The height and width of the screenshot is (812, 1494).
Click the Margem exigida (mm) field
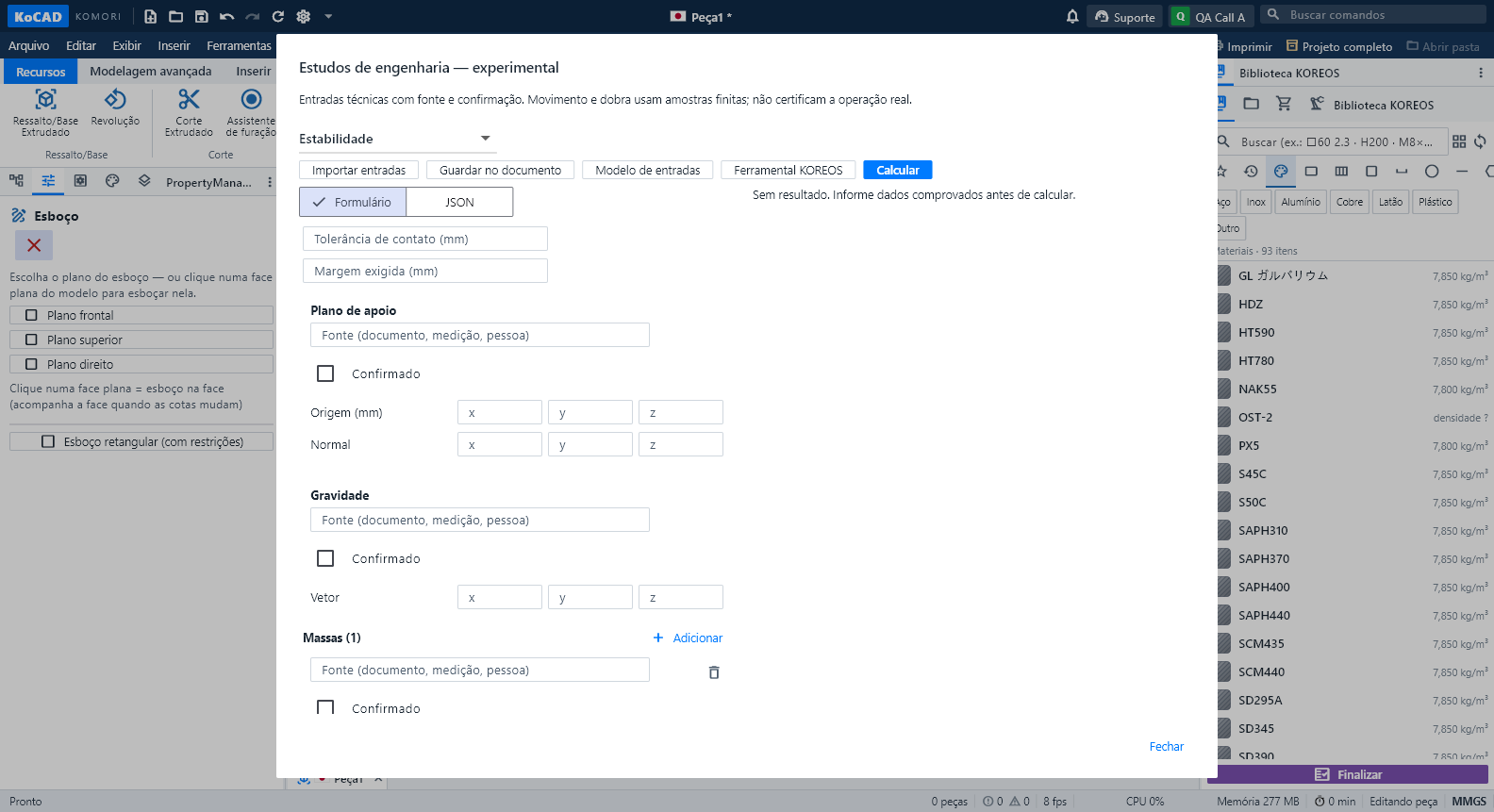(425, 271)
